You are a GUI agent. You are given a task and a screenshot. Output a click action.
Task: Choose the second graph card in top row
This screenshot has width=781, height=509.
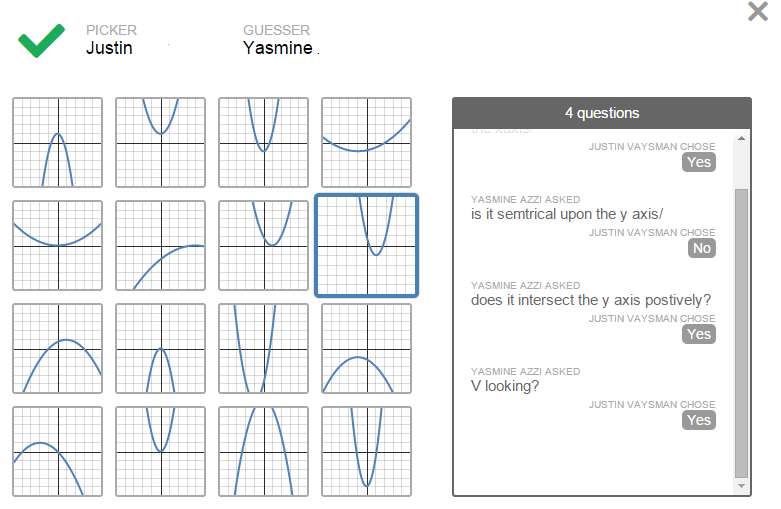(160, 142)
